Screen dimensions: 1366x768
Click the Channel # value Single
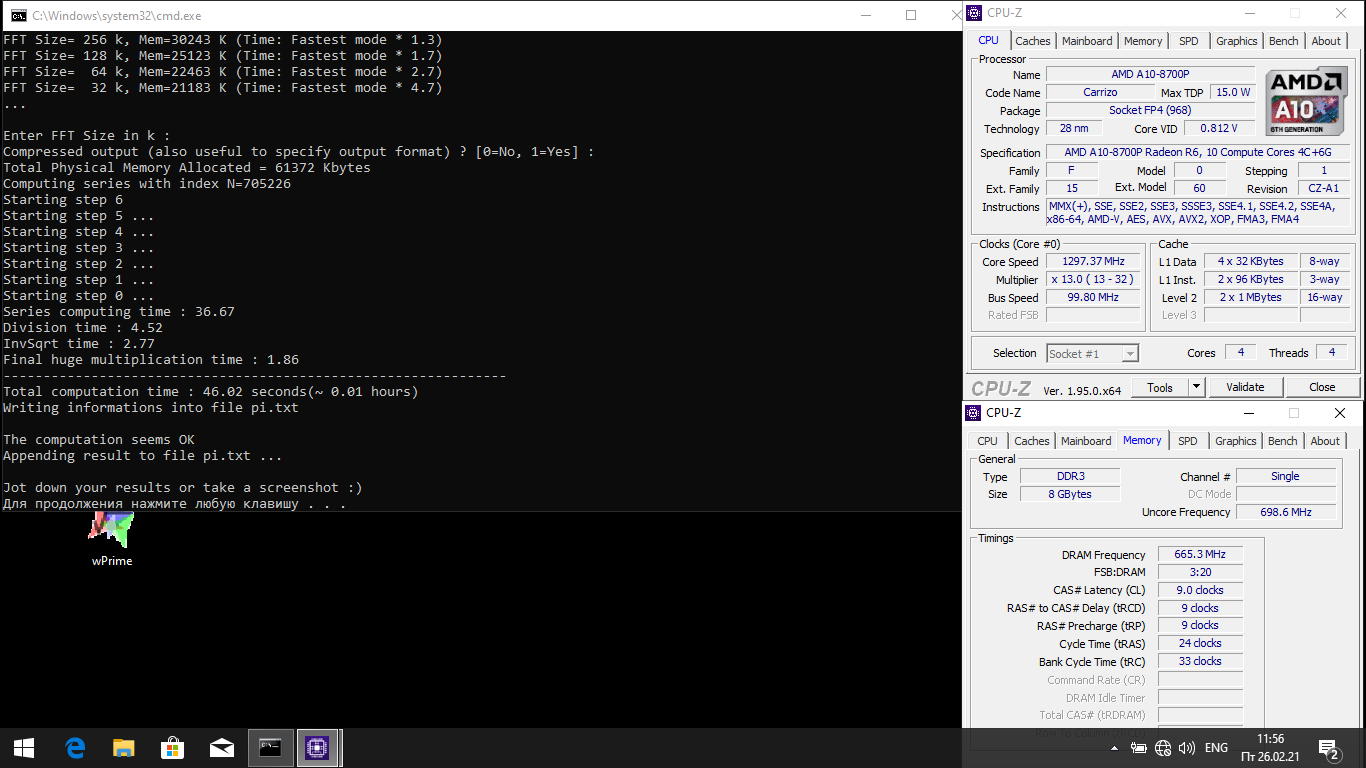[x=1286, y=476]
